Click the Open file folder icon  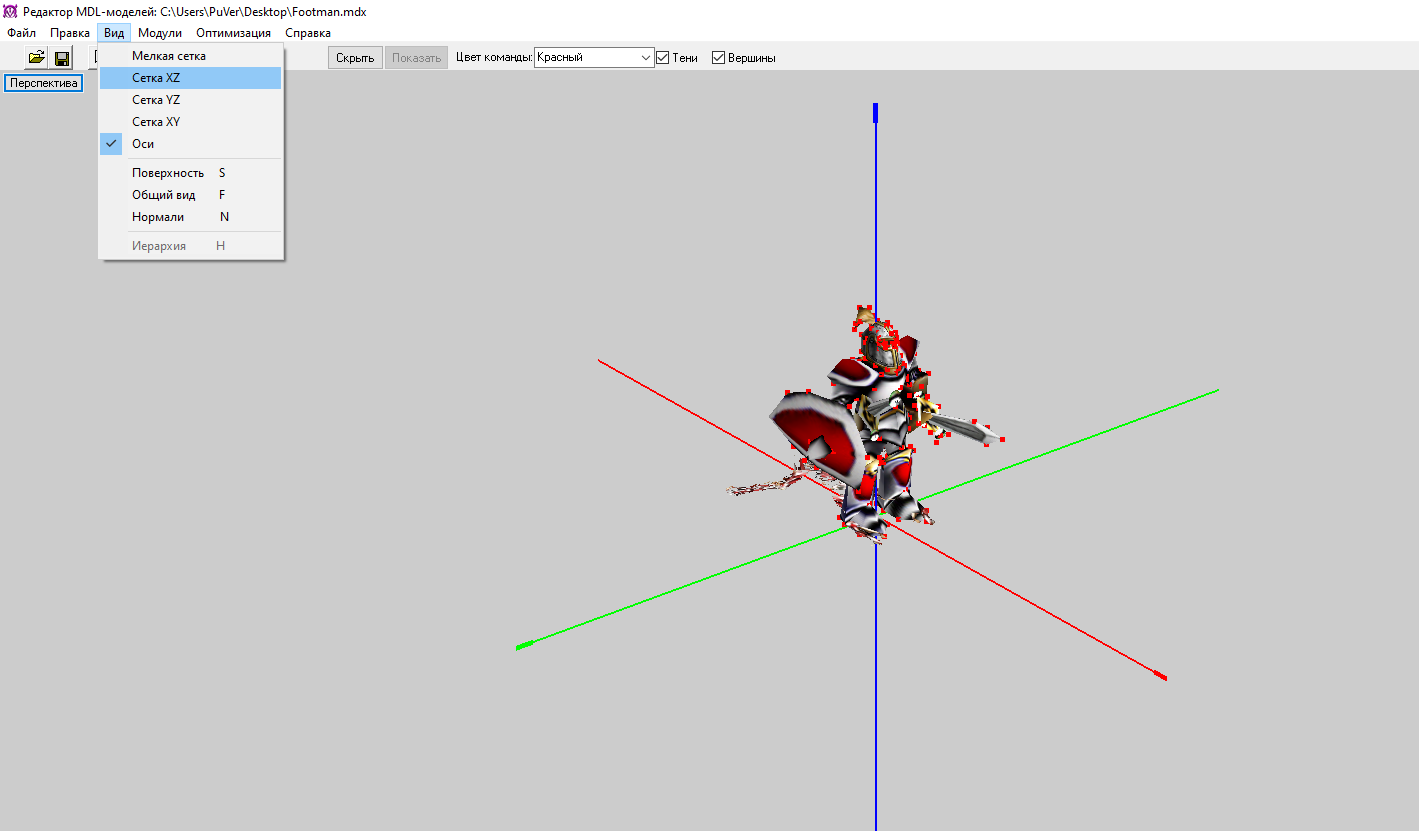[x=36, y=58]
